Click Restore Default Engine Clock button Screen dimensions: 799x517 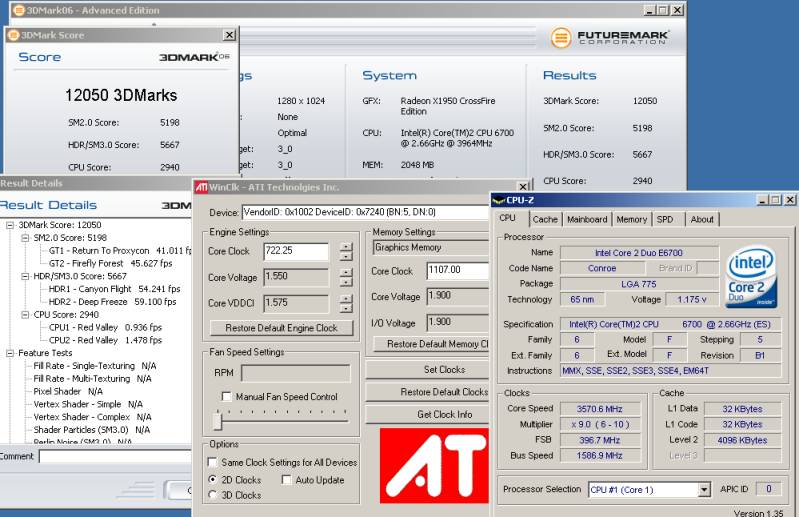[281, 328]
